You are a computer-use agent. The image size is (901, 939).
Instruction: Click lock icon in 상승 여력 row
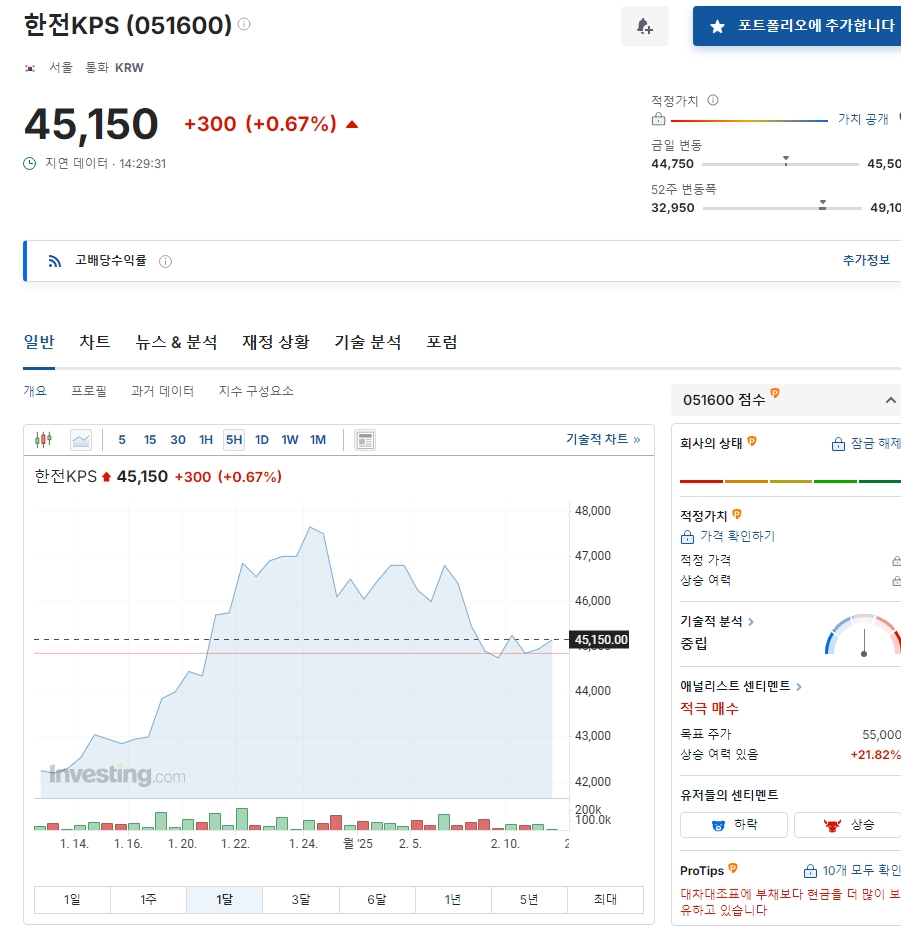click(x=896, y=581)
